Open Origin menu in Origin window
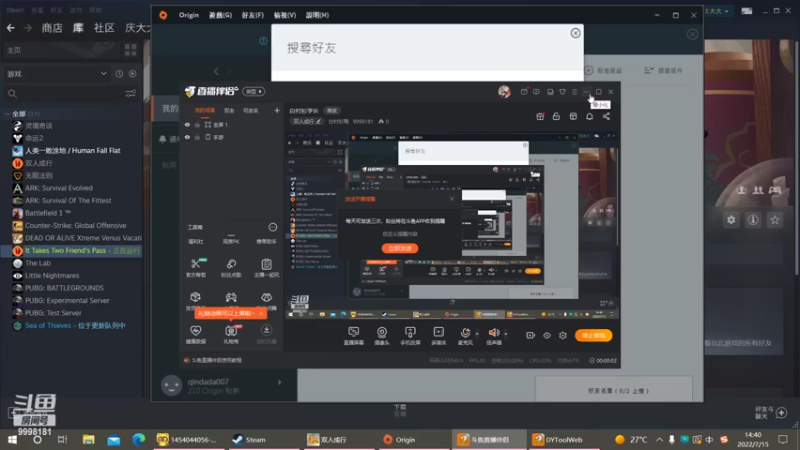Viewport: 800px width, 450px height. pyautogui.click(x=189, y=15)
